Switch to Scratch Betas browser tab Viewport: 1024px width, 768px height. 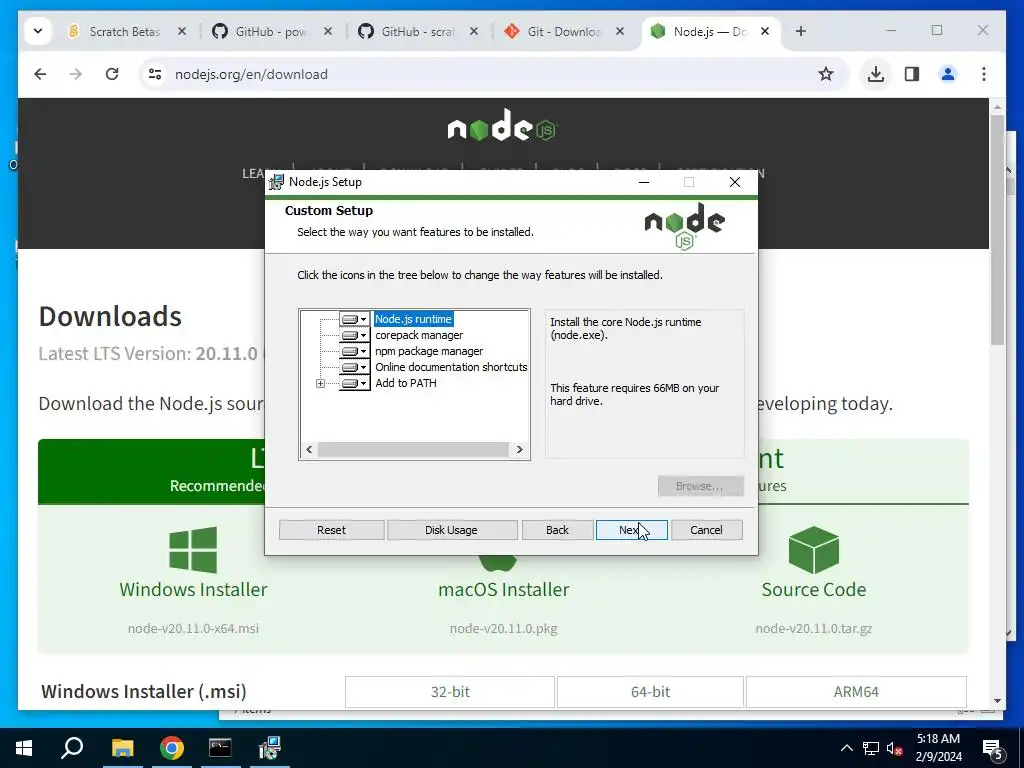point(124,31)
